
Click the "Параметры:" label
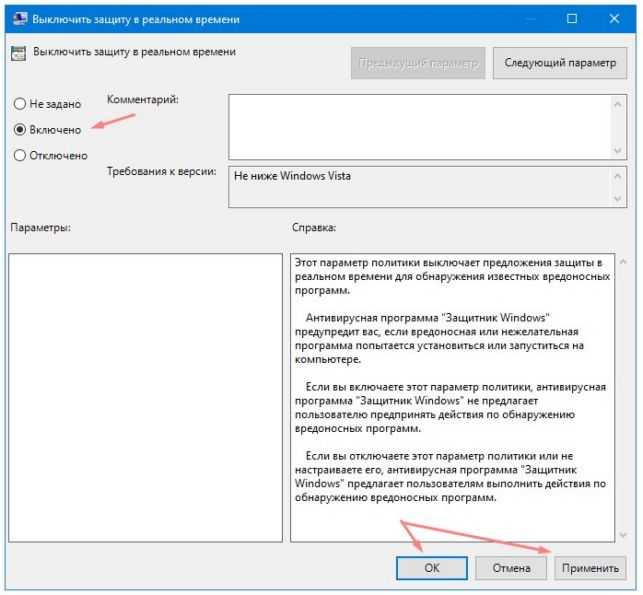(x=41, y=227)
